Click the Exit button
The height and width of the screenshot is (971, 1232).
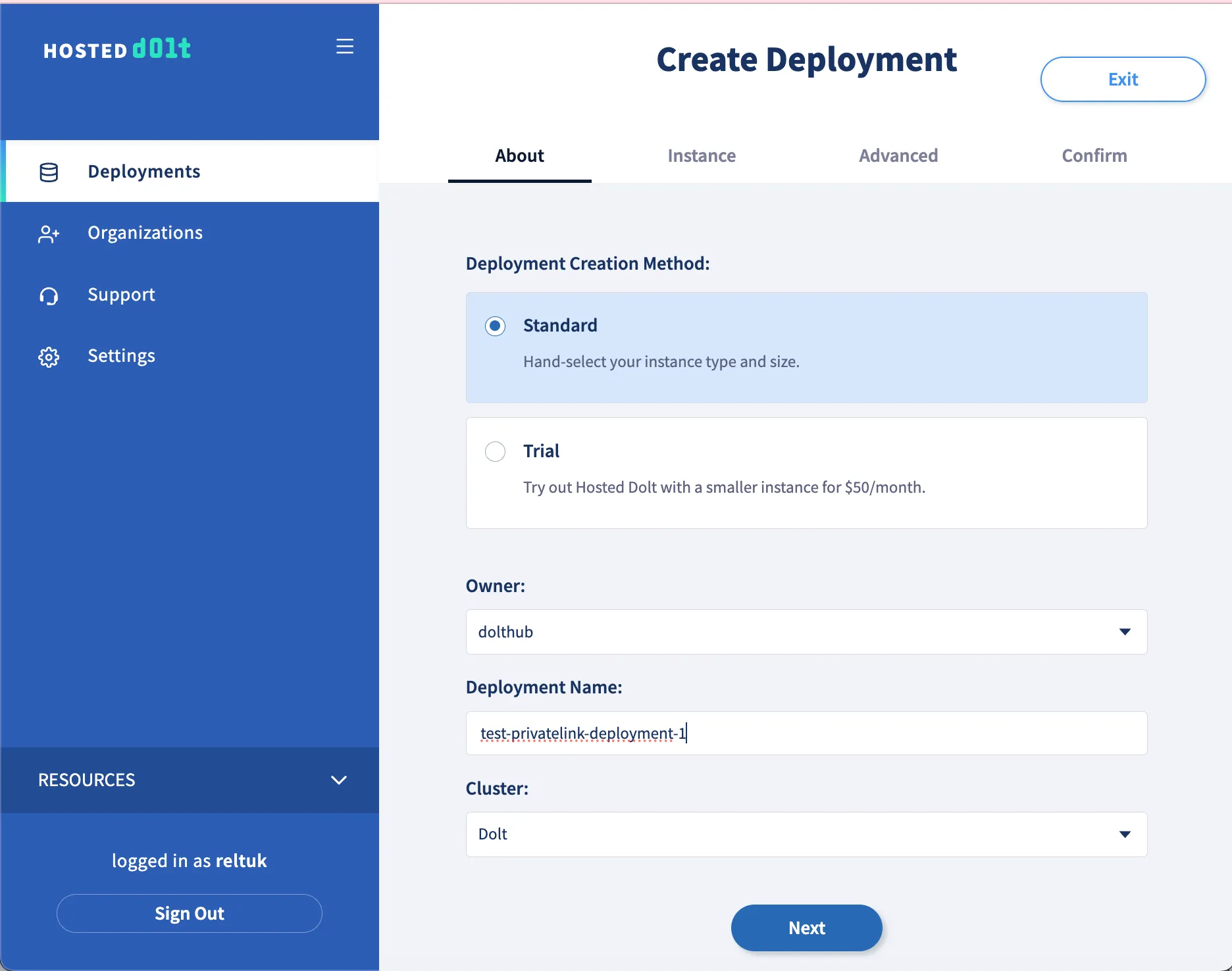(x=1123, y=79)
